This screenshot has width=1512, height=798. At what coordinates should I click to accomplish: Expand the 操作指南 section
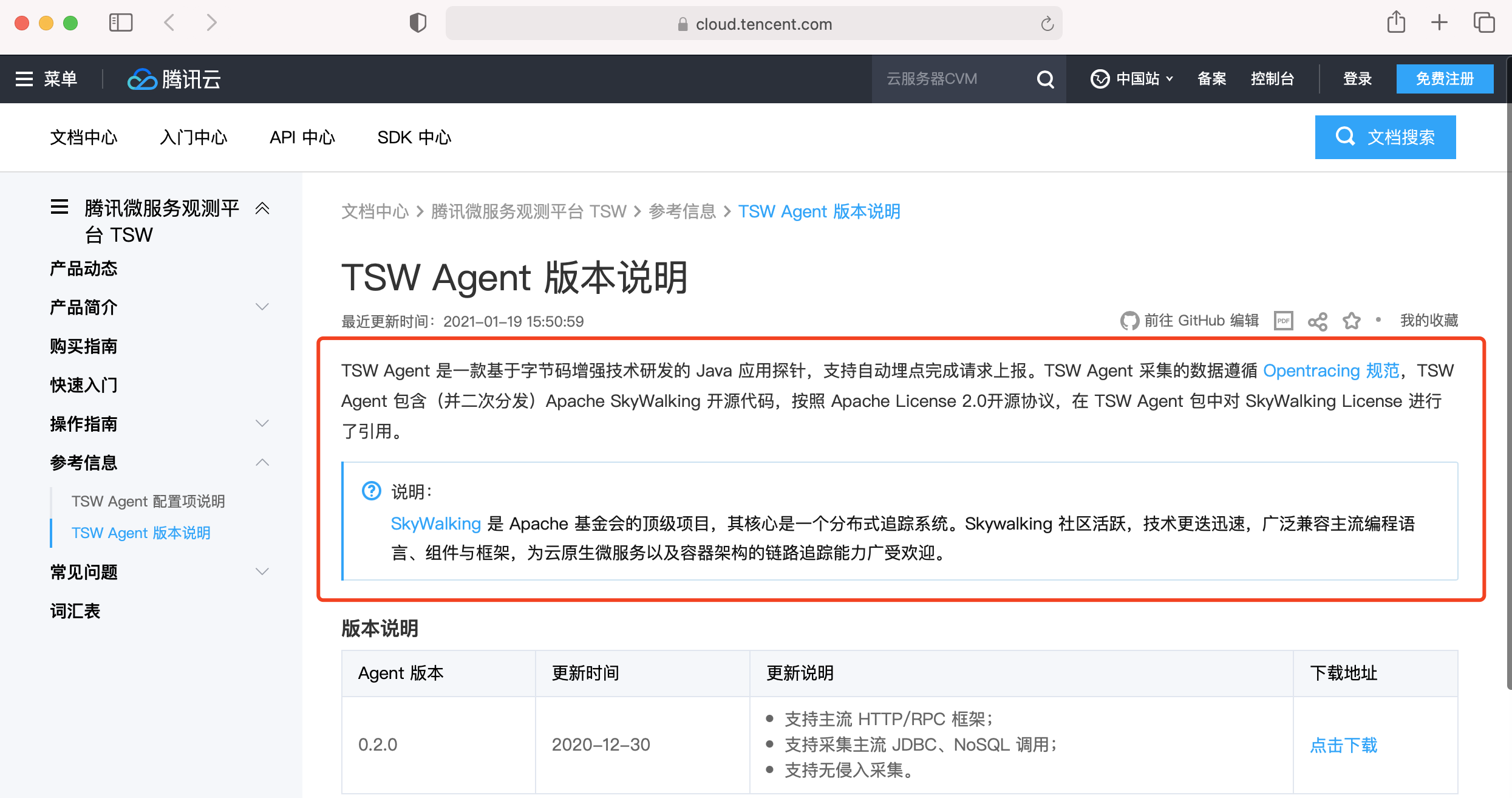coord(262,423)
